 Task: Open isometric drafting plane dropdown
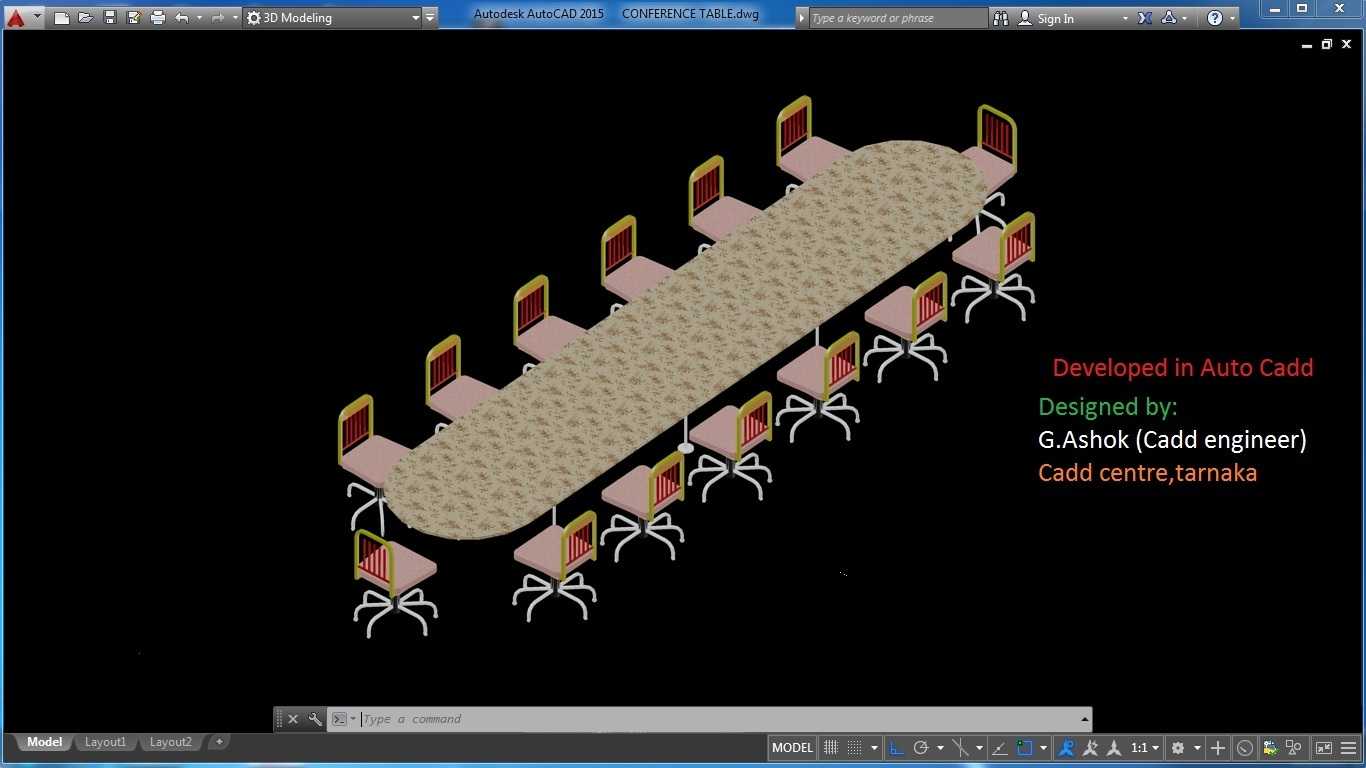[979, 748]
